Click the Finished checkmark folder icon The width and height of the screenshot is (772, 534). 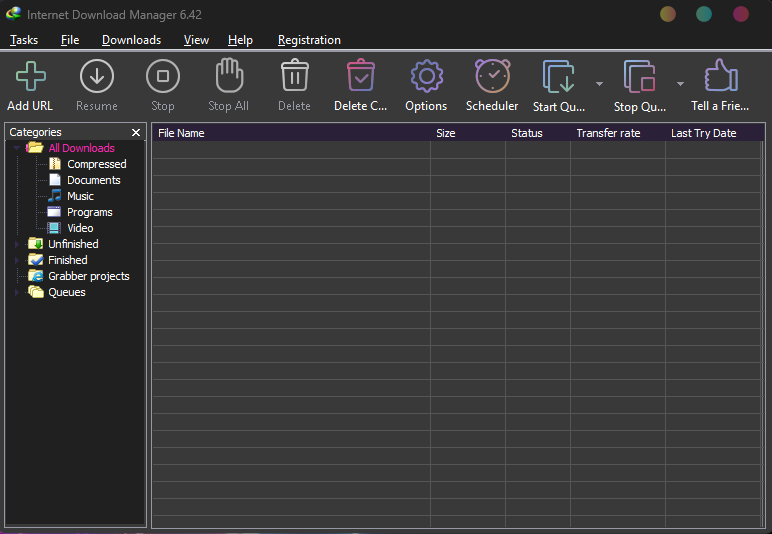(35, 260)
